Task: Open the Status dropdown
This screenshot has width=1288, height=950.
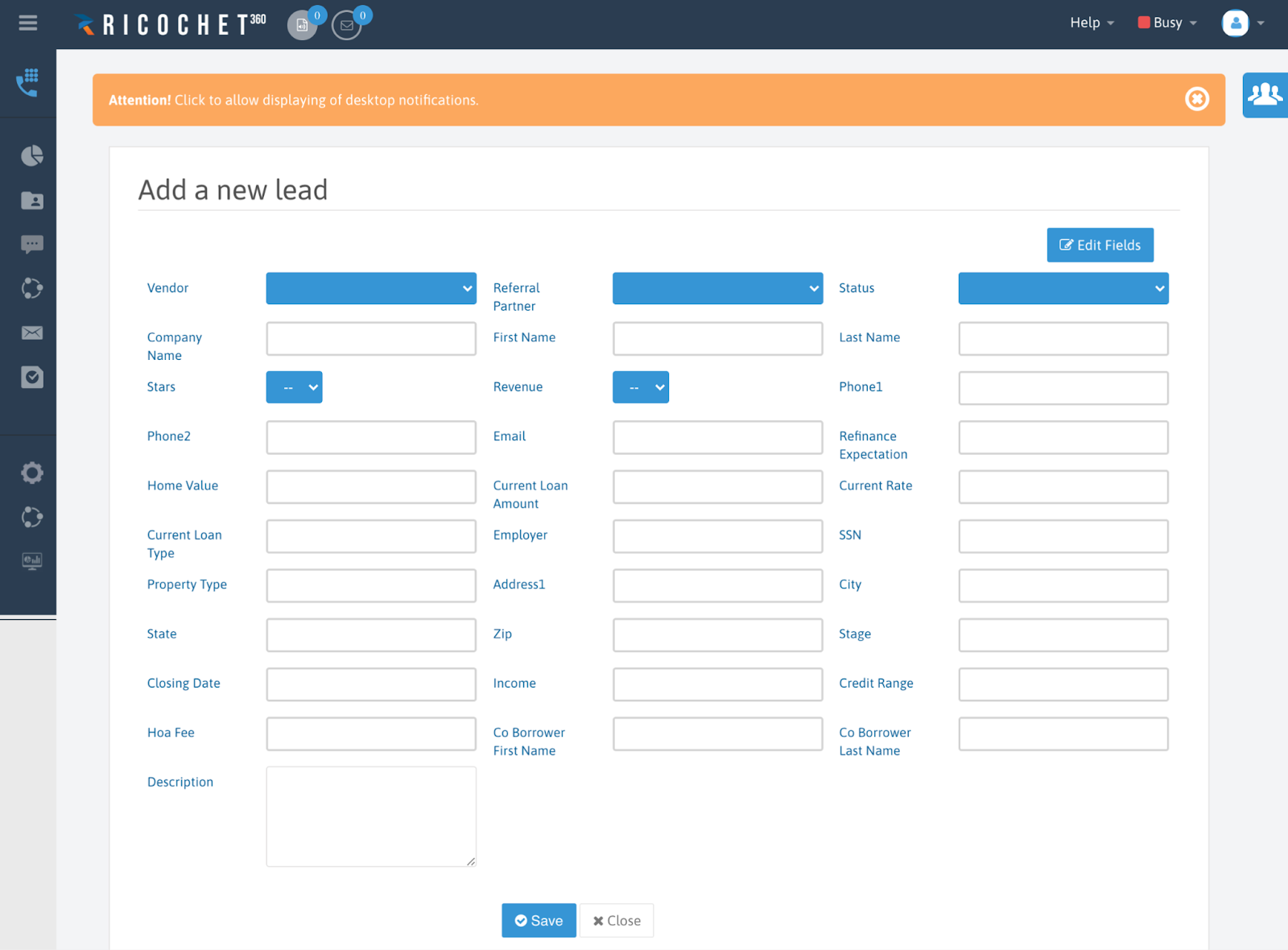Action: (x=1063, y=288)
